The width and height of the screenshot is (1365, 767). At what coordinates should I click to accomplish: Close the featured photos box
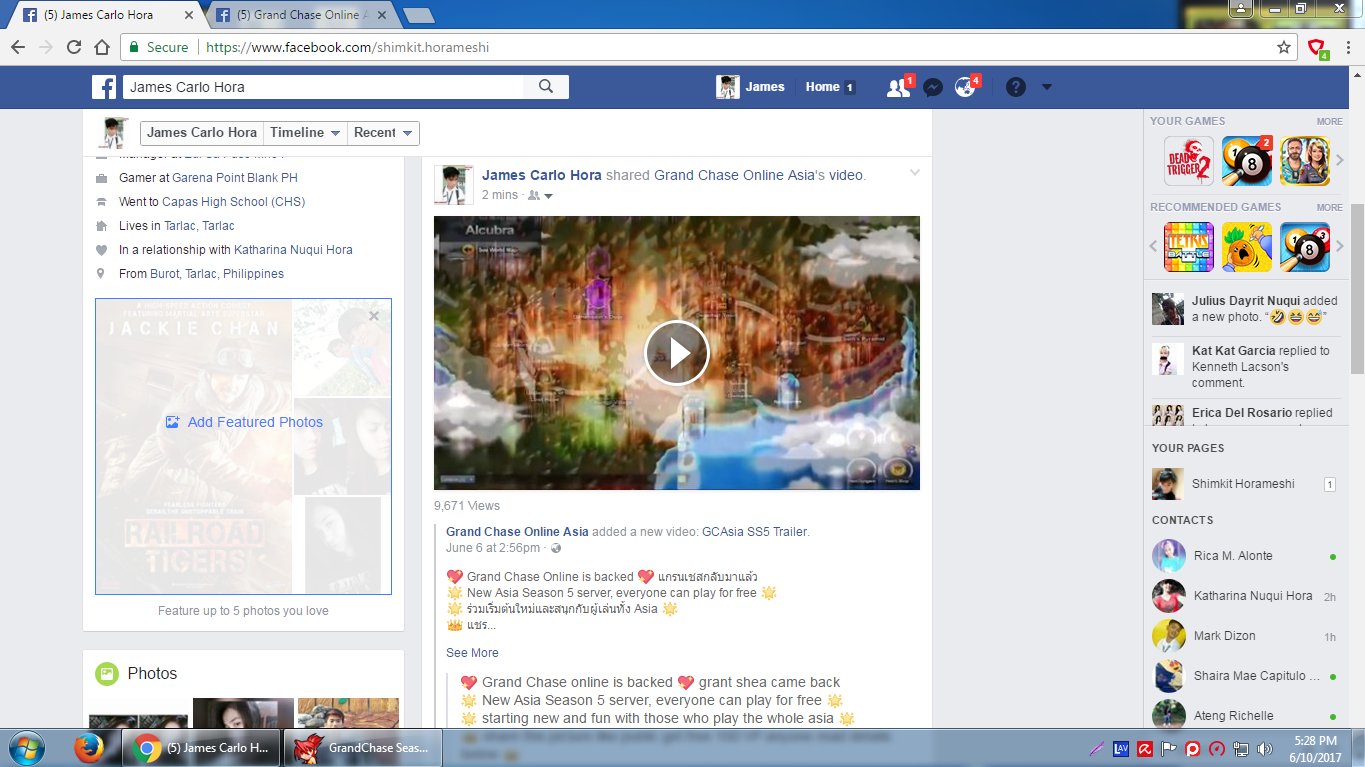374,316
